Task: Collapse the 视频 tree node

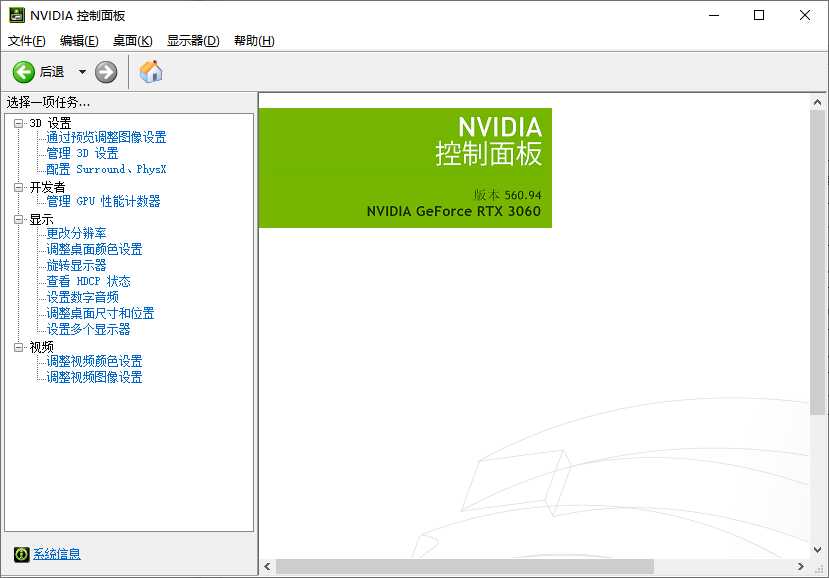Action: 19,347
